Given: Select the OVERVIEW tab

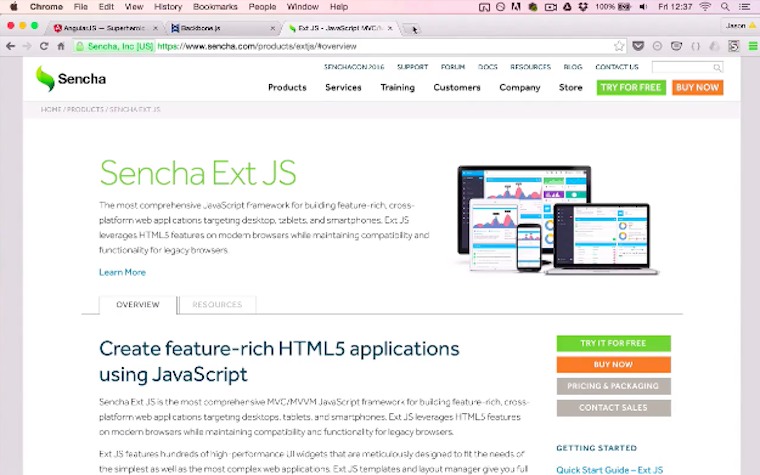Looking at the screenshot, I should (x=138, y=304).
